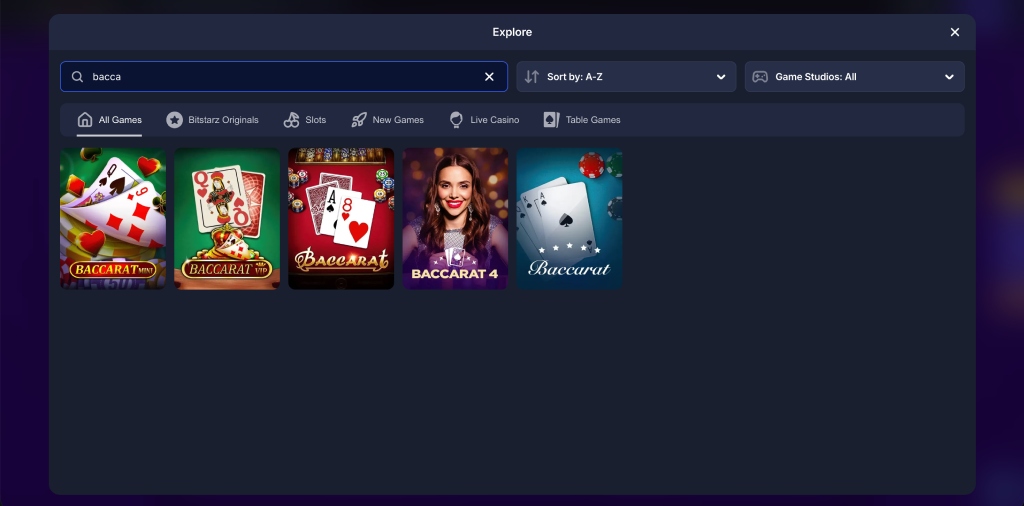Open the blue Baccarat game thumbnail
1024x506 pixels.
(569, 218)
